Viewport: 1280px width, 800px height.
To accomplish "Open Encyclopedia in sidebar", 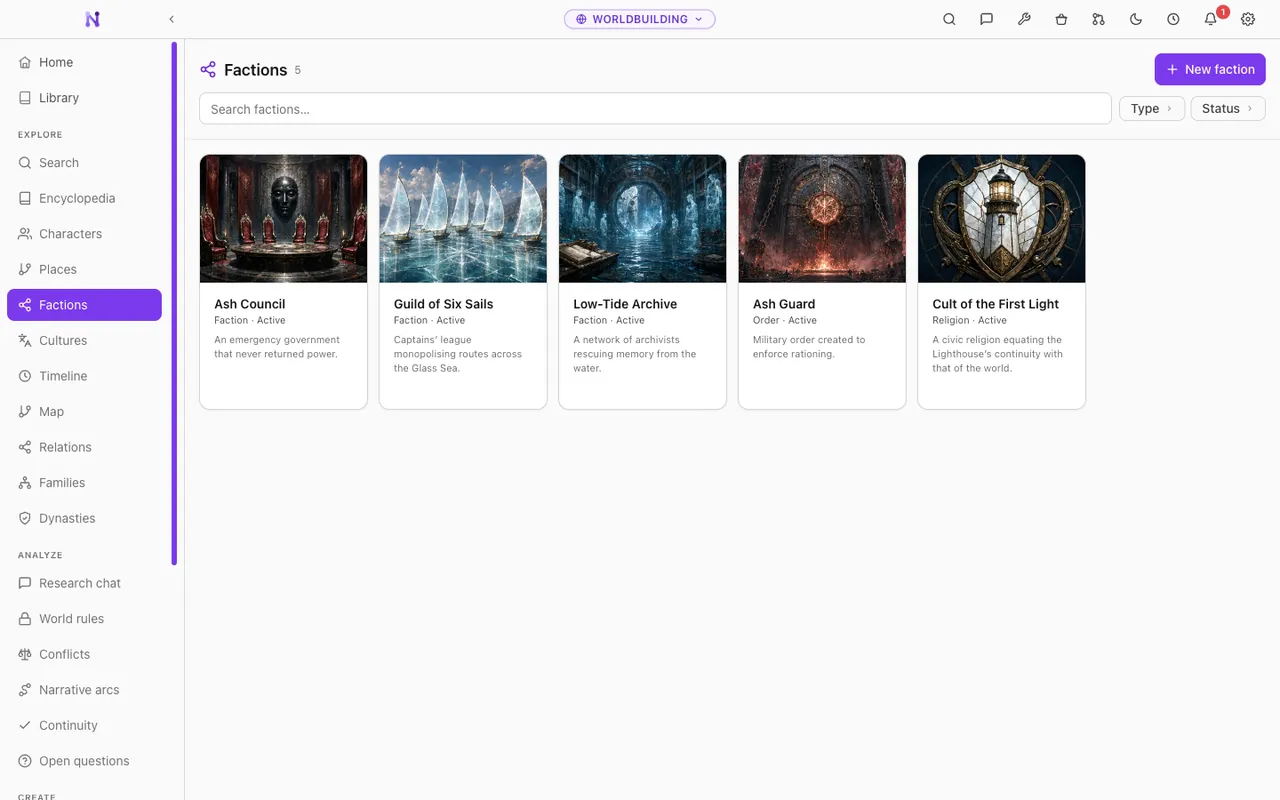I will coord(84,198).
